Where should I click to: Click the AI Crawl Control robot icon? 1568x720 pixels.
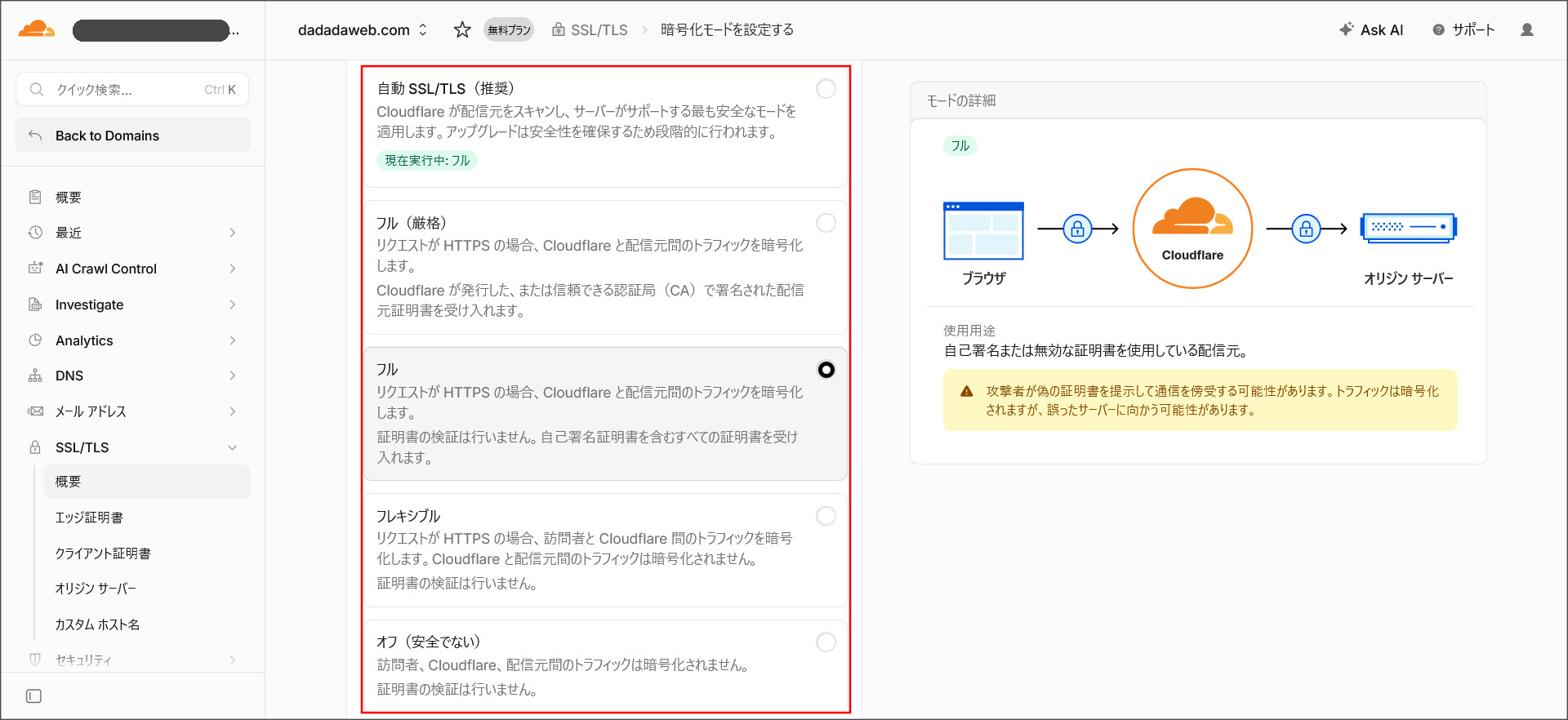point(35,268)
